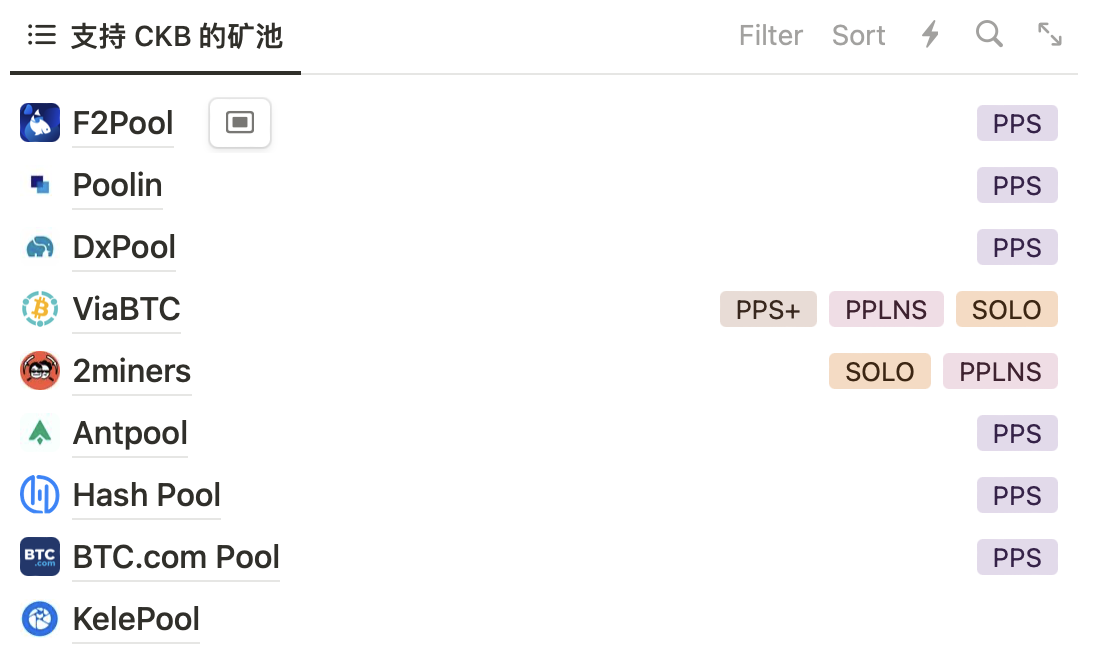
Task: Click the F2Pool fish logo icon
Action: [40, 123]
